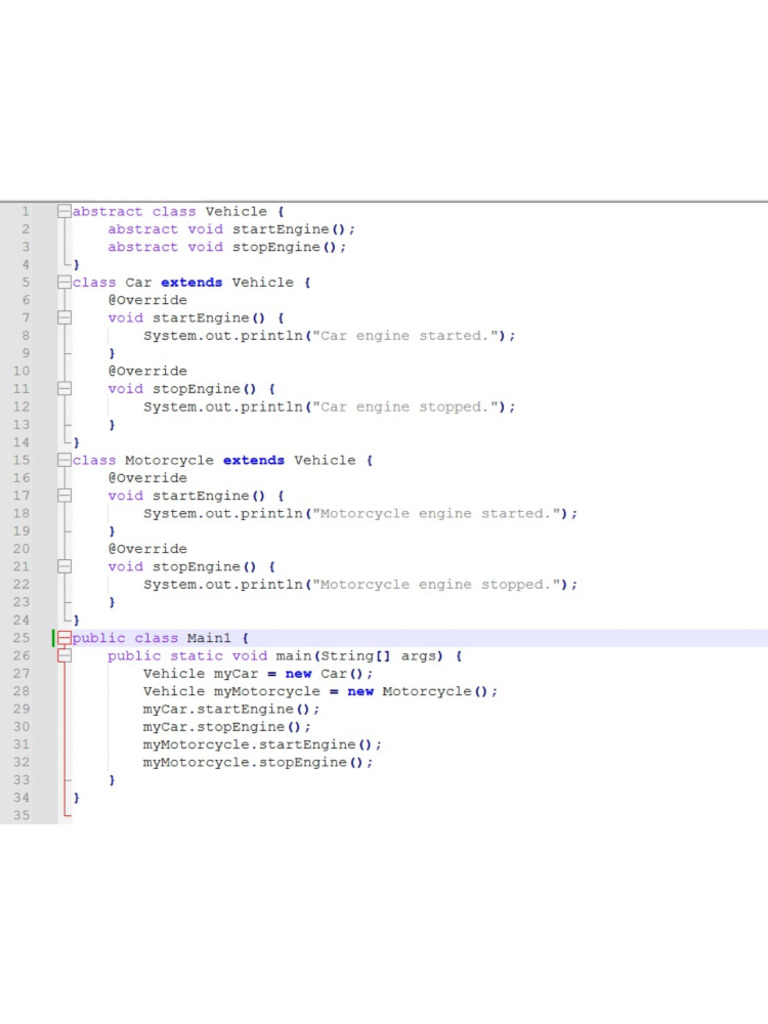Collapse Car startEngine method fold on line 7
Screen dimensions: 768x1024
(64, 317)
